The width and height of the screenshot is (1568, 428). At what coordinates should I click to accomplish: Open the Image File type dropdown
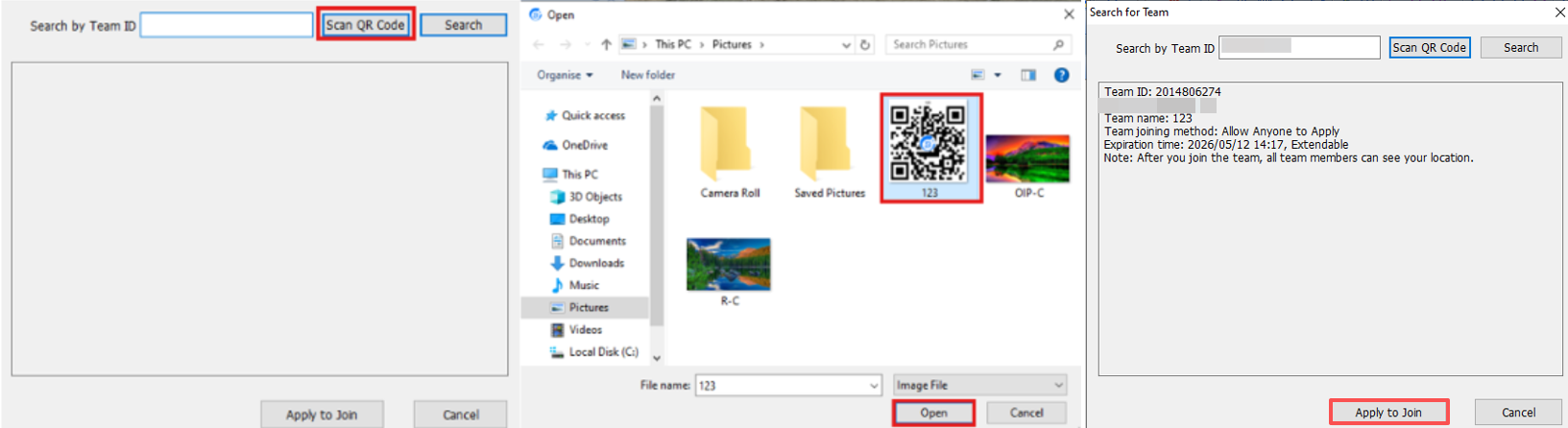click(x=979, y=385)
